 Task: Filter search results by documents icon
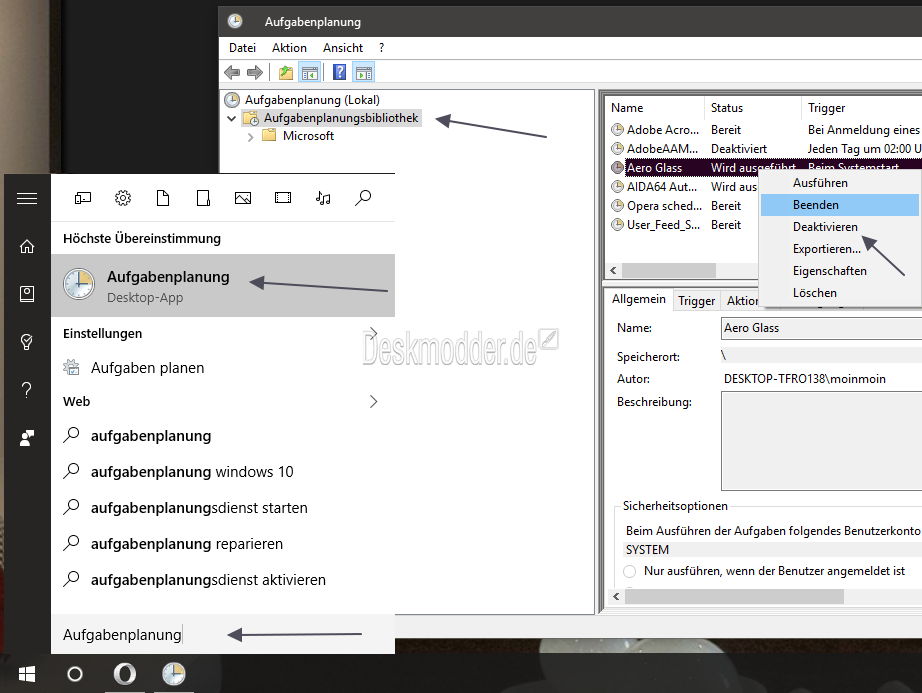(163, 198)
